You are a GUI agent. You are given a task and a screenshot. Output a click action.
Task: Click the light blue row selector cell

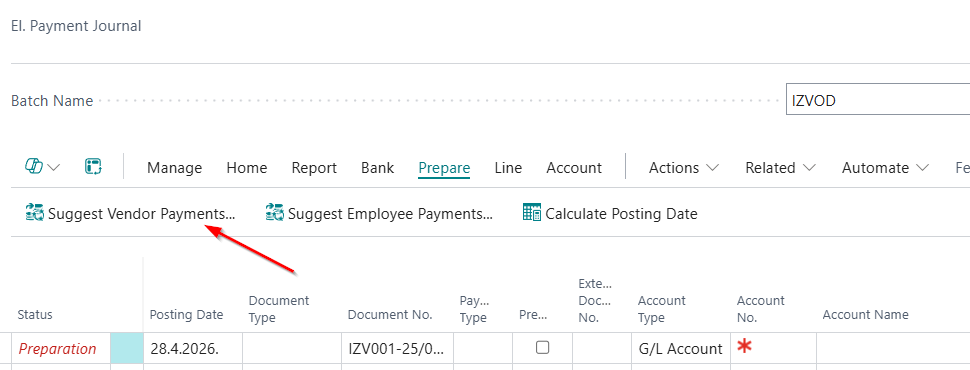click(x=127, y=349)
